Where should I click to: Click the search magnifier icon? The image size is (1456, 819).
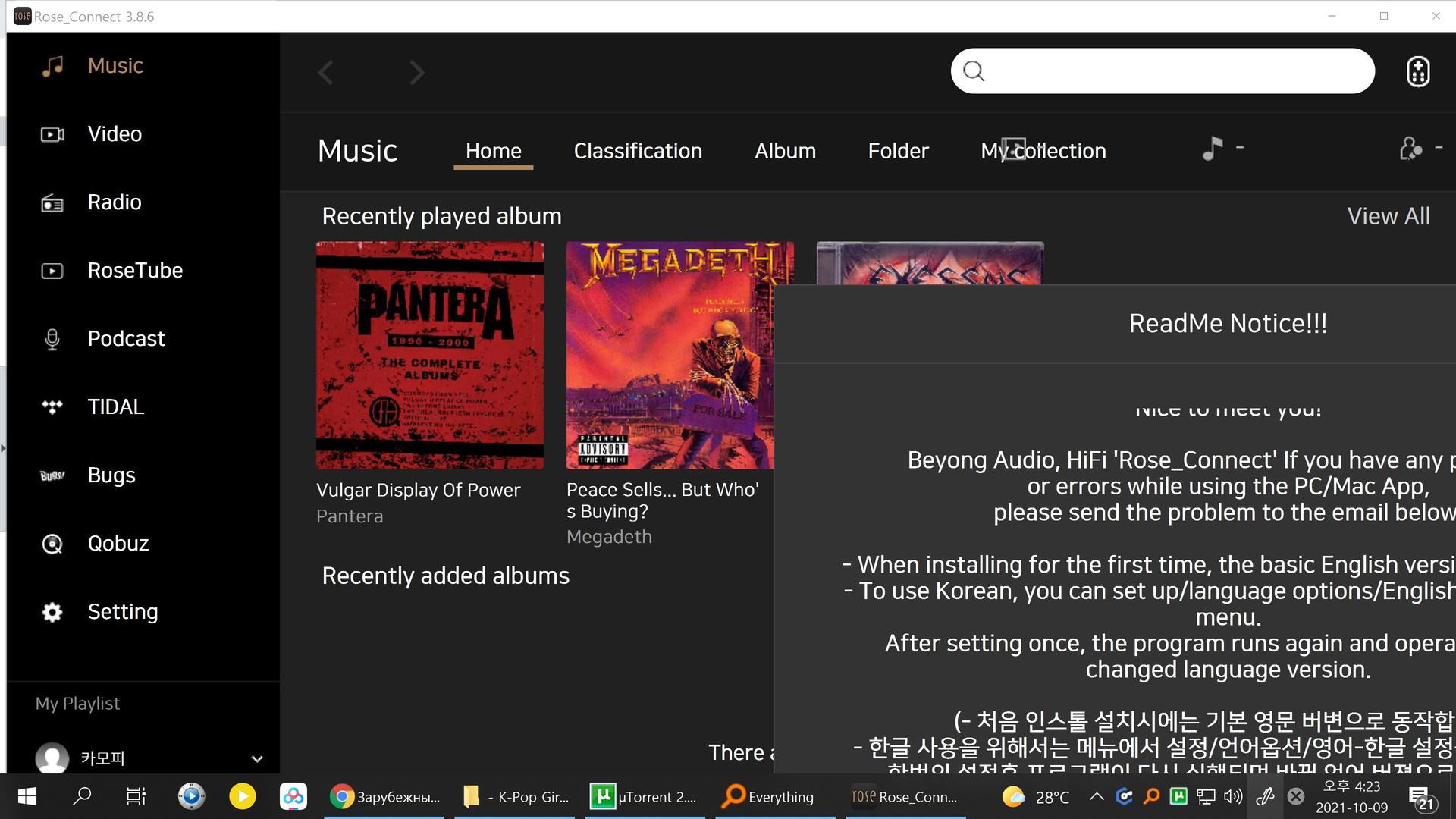(x=974, y=71)
